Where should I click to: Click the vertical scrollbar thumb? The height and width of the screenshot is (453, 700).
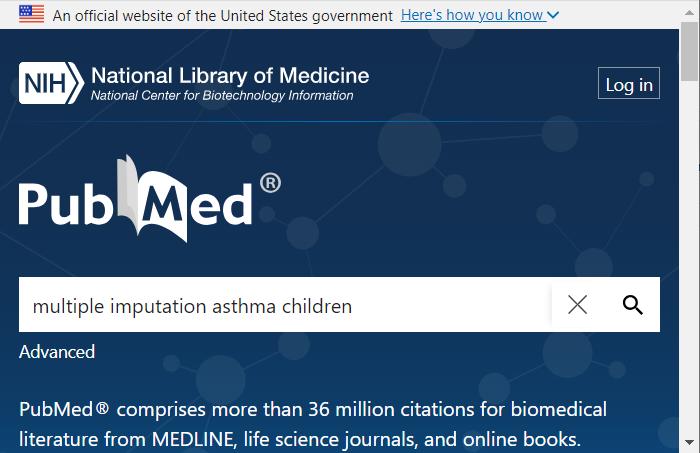click(x=689, y=51)
